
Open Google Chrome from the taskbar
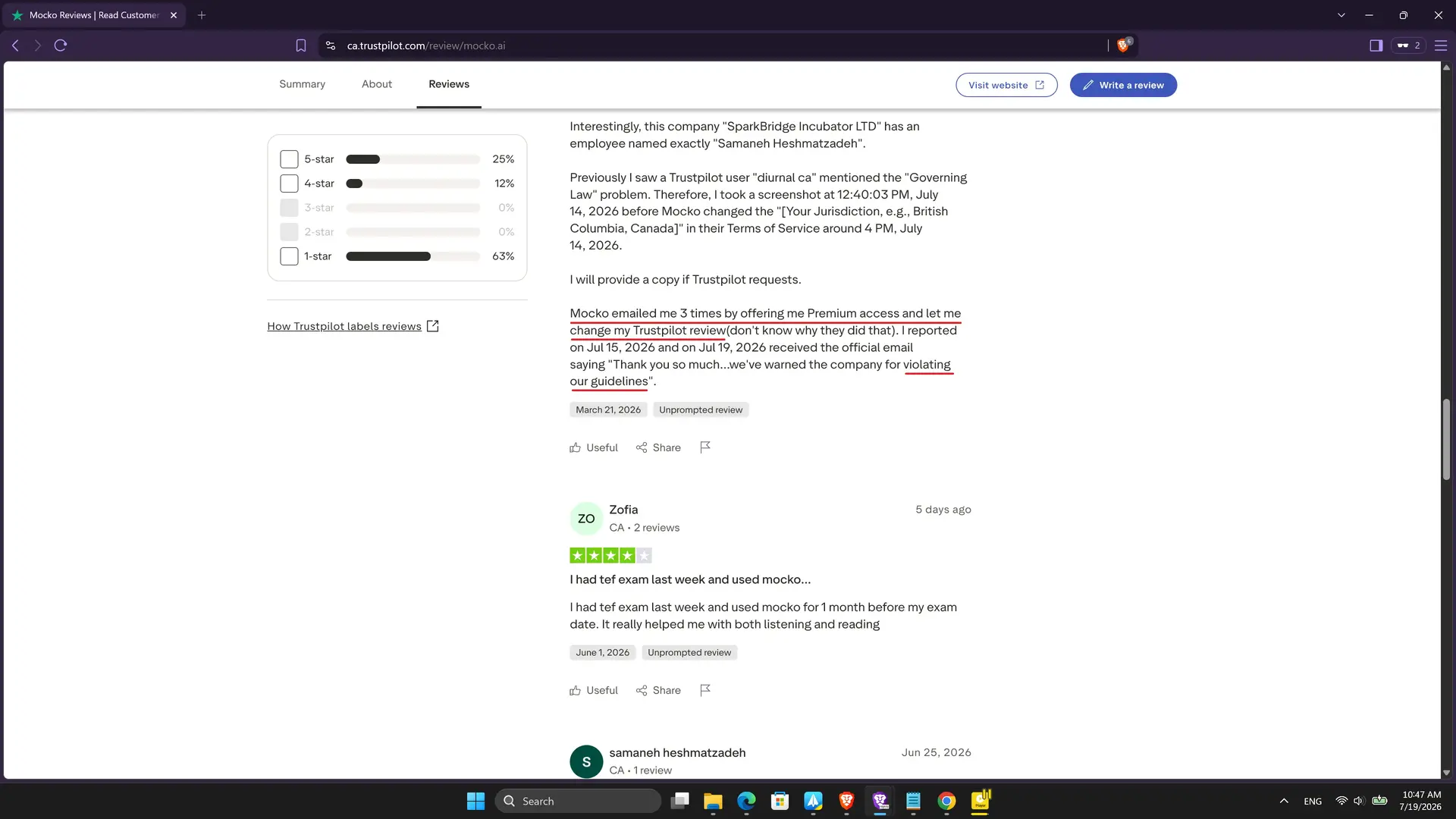click(946, 801)
